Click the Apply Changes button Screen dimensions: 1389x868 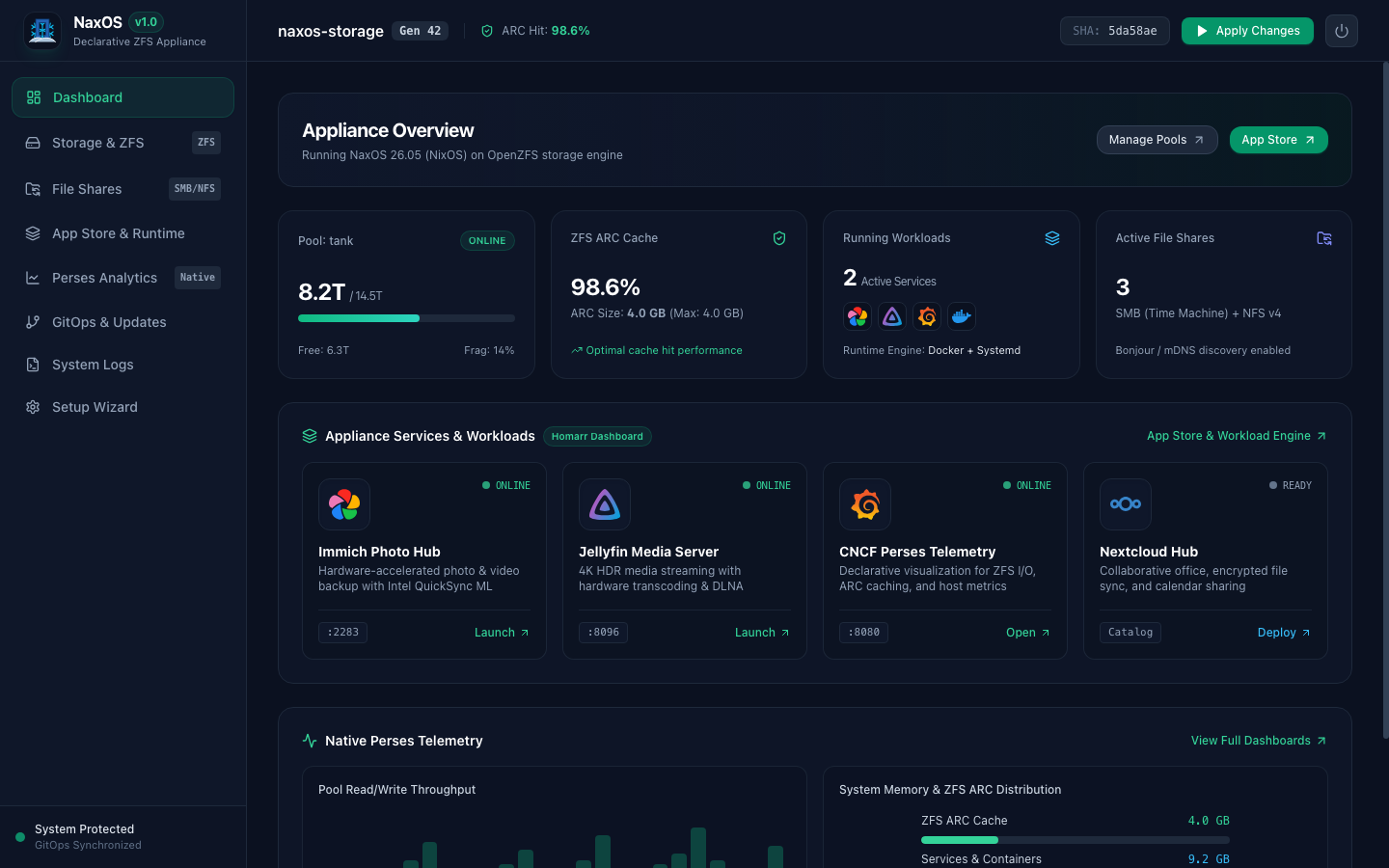click(x=1247, y=31)
